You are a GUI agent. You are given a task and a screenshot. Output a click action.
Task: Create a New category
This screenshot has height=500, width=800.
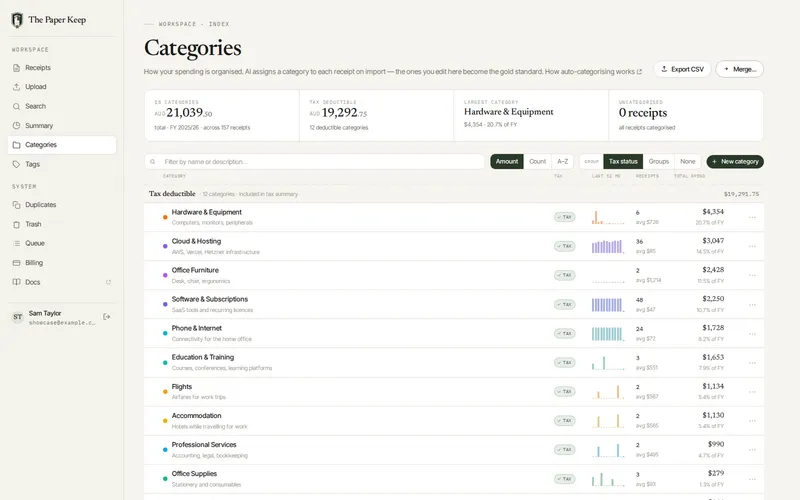point(735,162)
